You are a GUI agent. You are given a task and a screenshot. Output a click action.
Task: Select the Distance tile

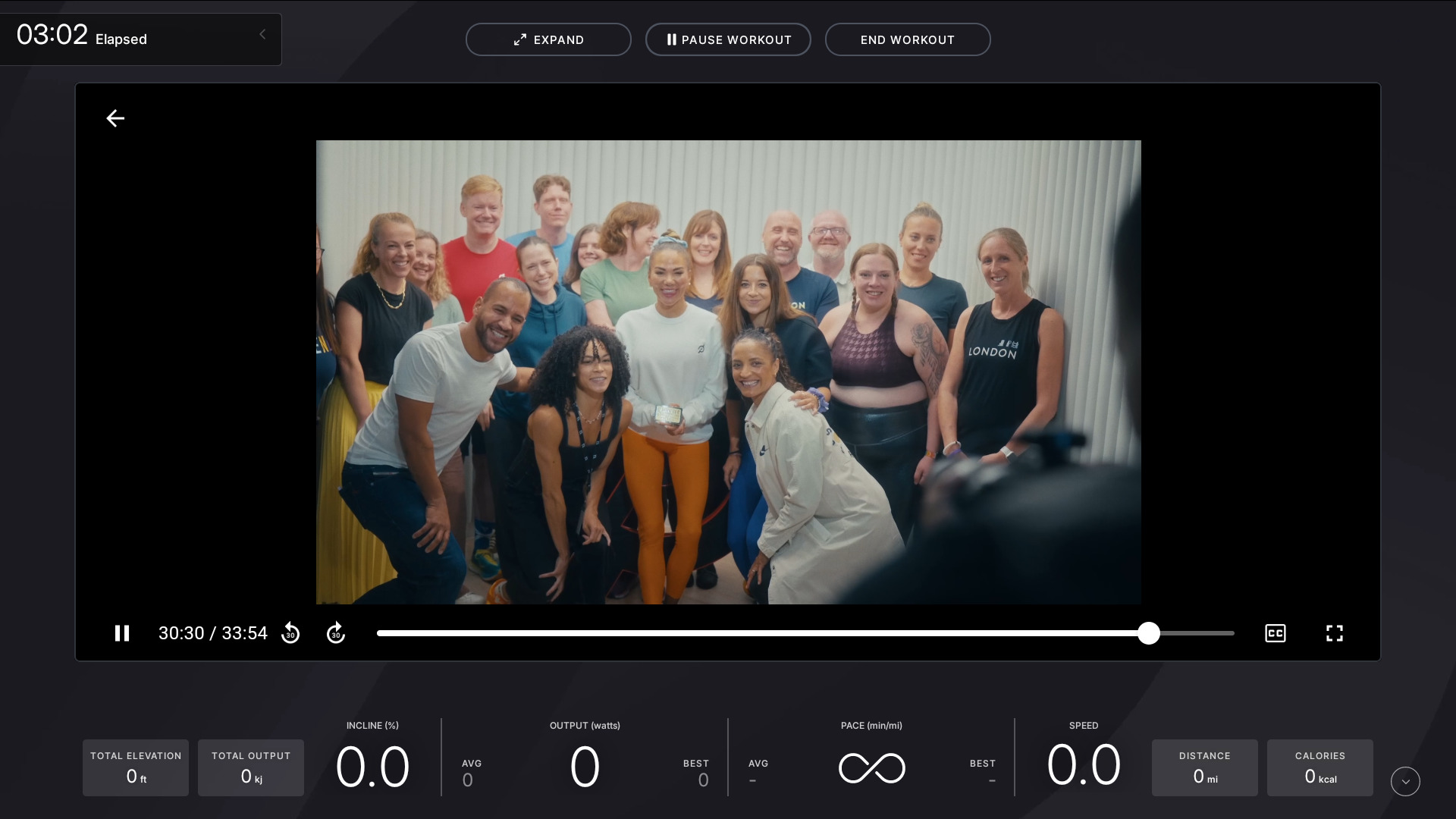(1205, 767)
